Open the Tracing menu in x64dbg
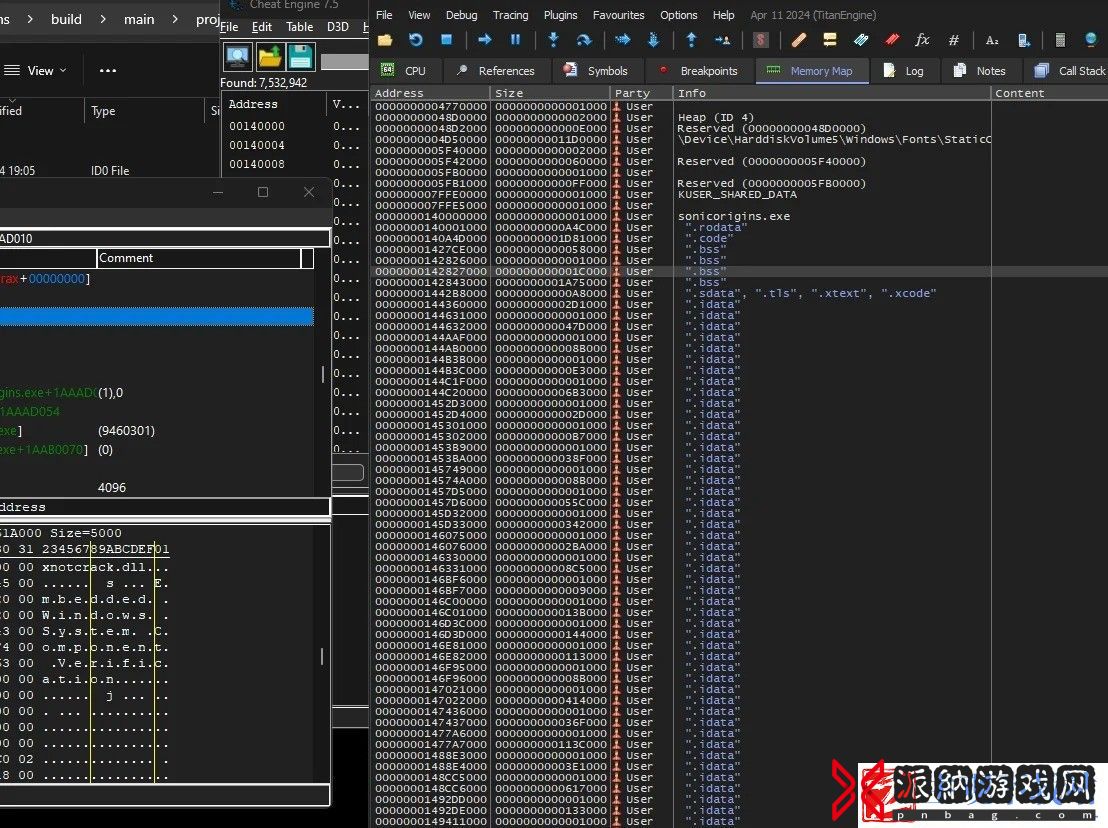This screenshot has width=1108, height=828. 510,15
